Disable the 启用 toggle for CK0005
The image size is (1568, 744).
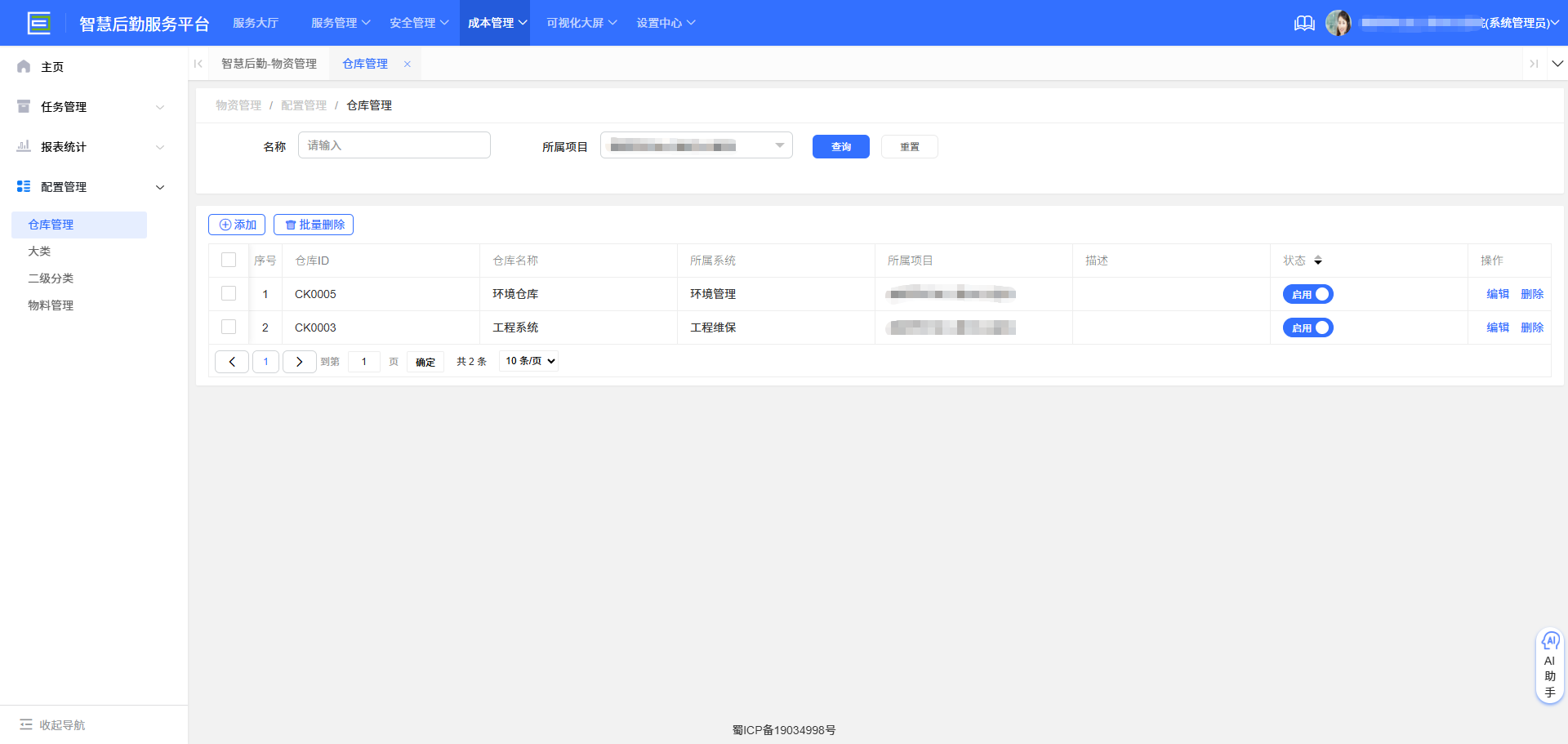1307,294
